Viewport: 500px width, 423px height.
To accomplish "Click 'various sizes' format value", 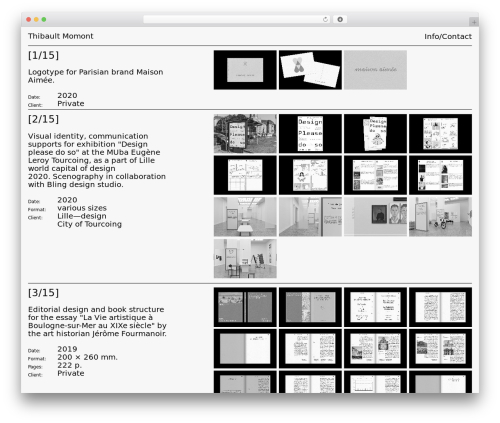I will pyautogui.click(x=82, y=208).
